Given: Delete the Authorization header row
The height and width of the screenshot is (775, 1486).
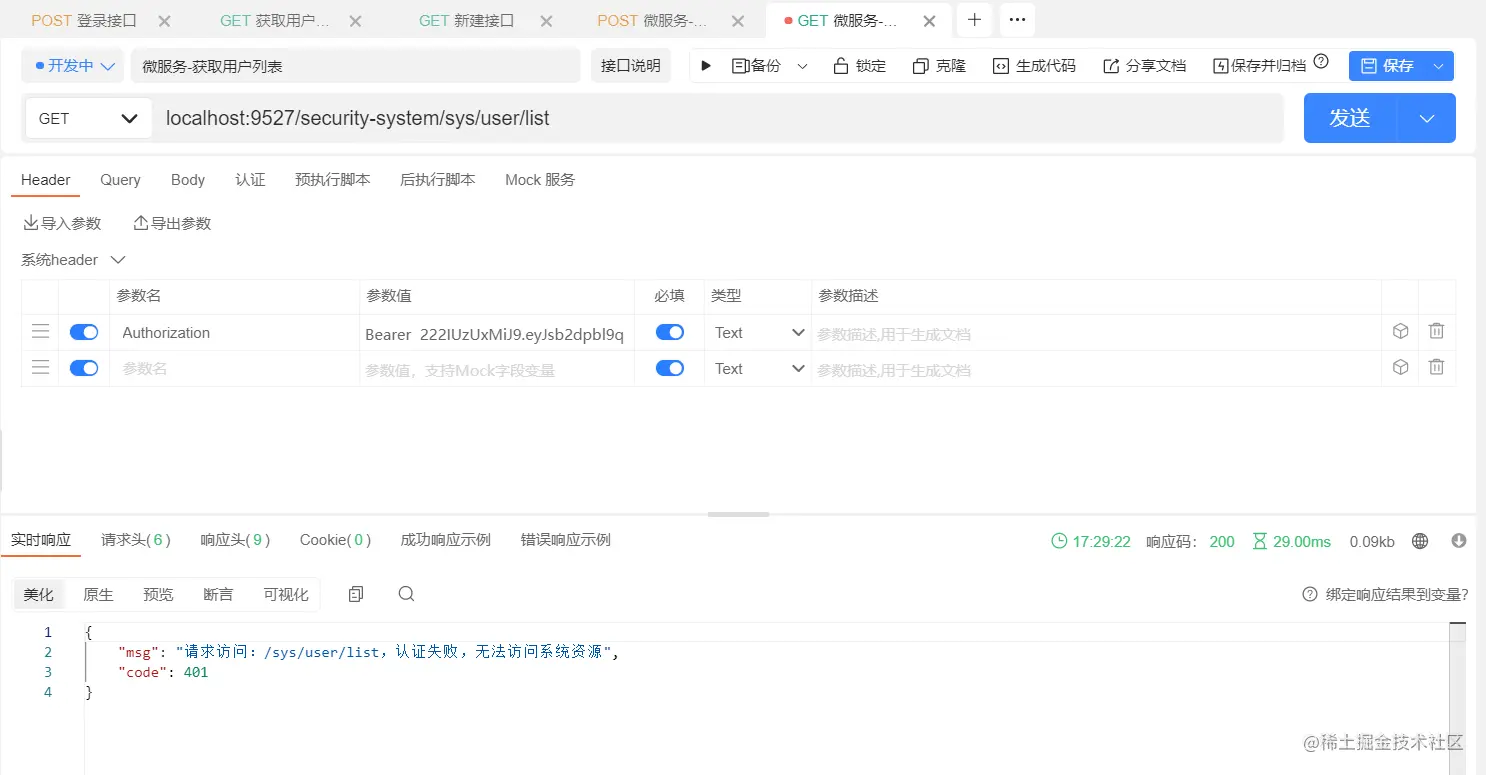Looking at the screenshot, I should click(x=1436, y=331).
